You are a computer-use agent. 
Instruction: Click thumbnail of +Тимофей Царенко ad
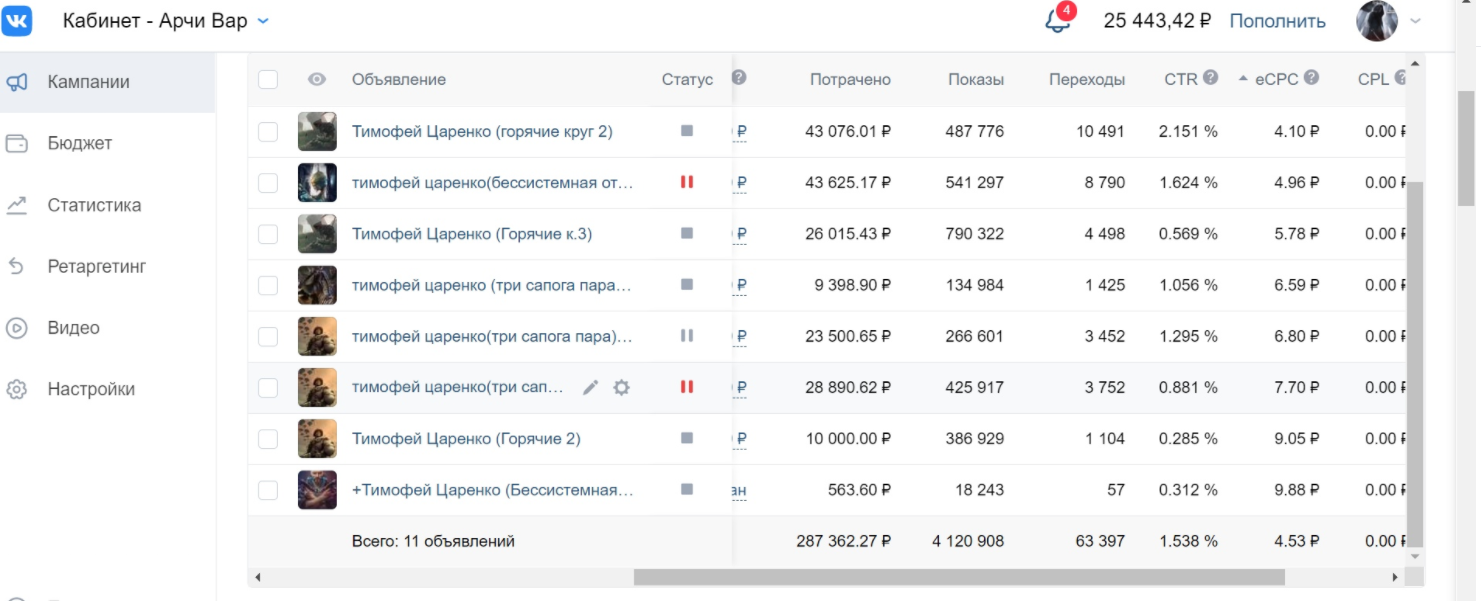[317, 490]
